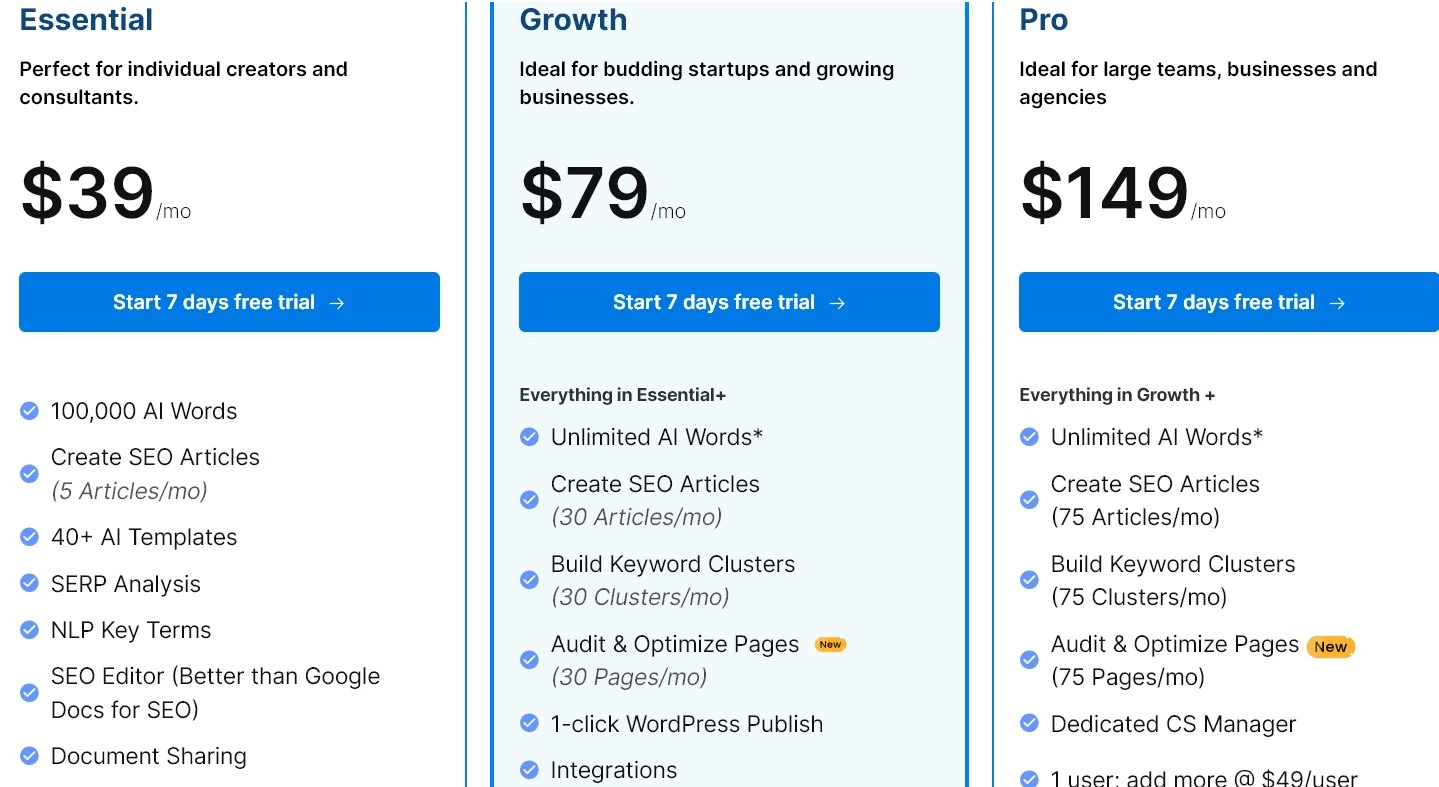Click the checkmark beside Integrations in Growth
The image size is (1439, 787).
coord(529,770)
